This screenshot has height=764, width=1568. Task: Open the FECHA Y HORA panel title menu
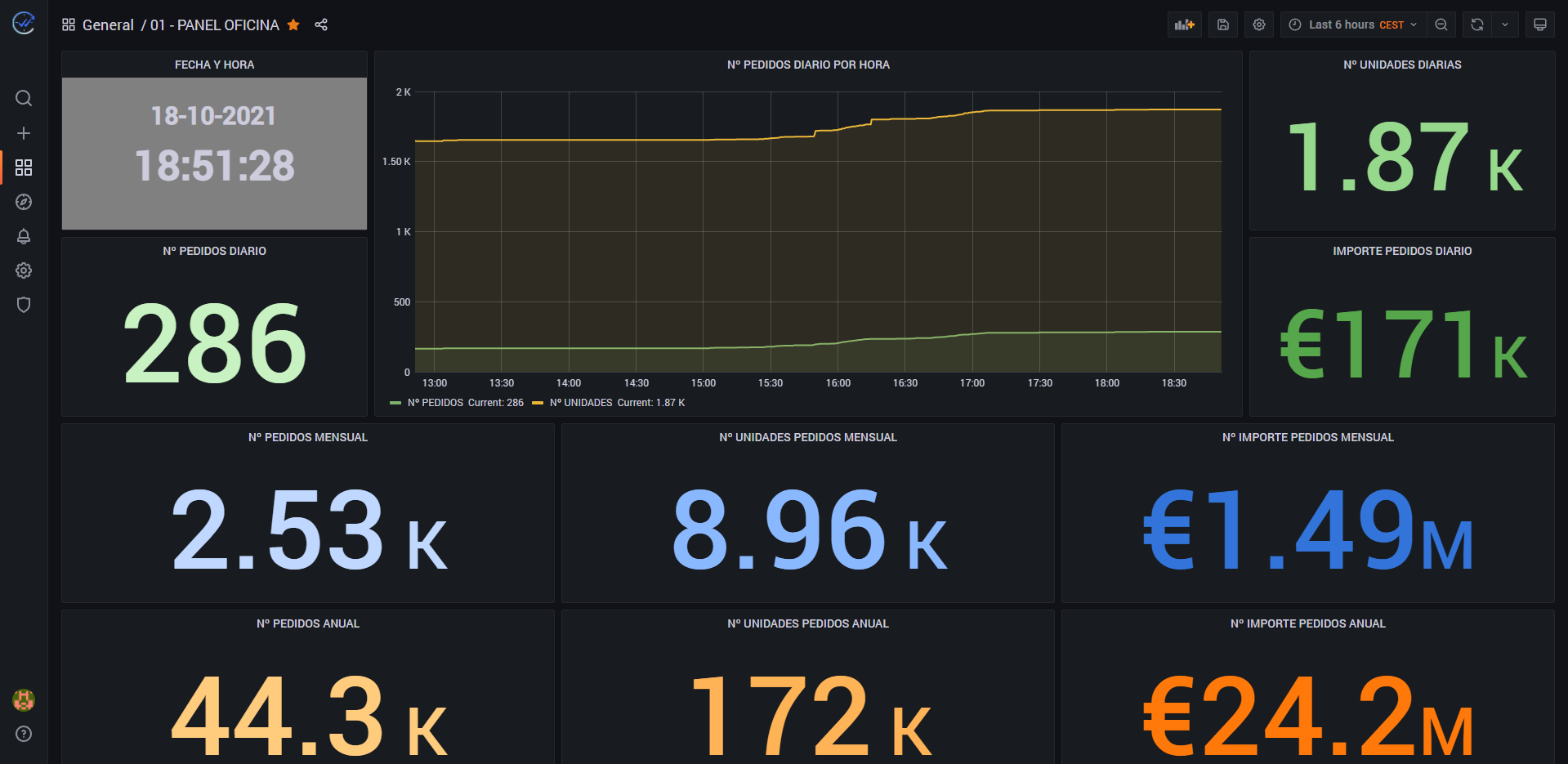click(214, 65)
